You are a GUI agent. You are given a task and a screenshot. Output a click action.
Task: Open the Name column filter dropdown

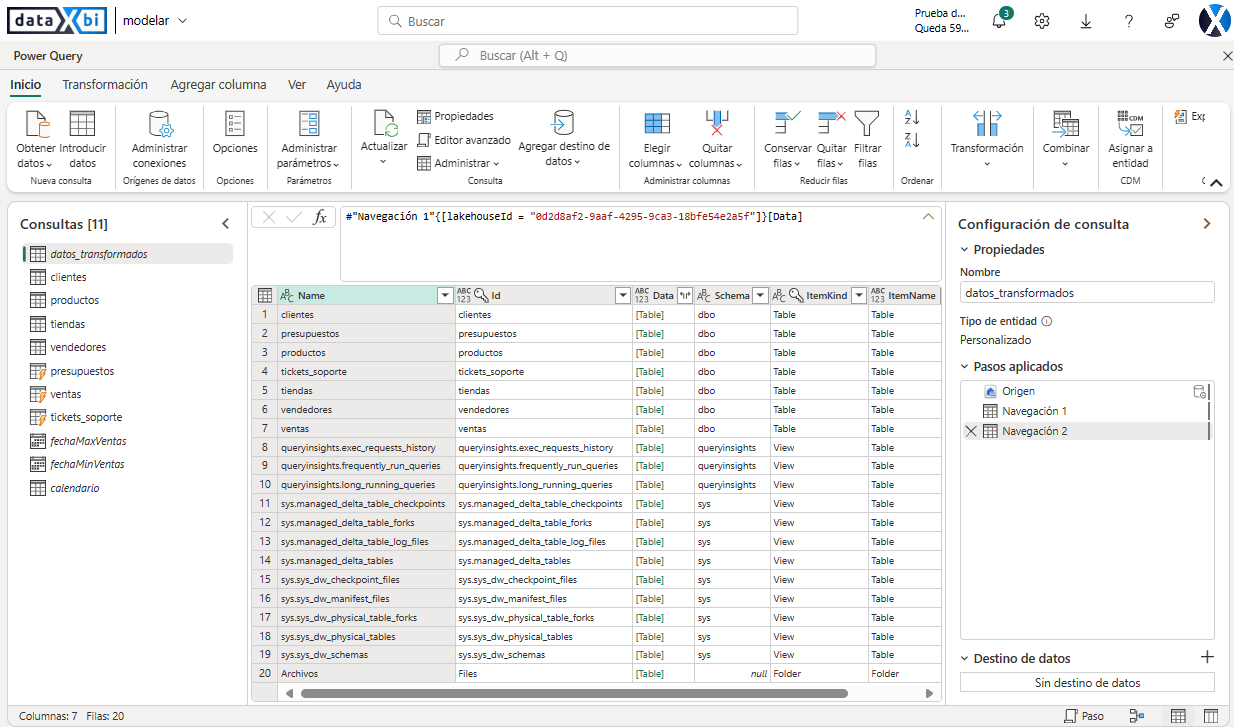click(x=445, y=295)
